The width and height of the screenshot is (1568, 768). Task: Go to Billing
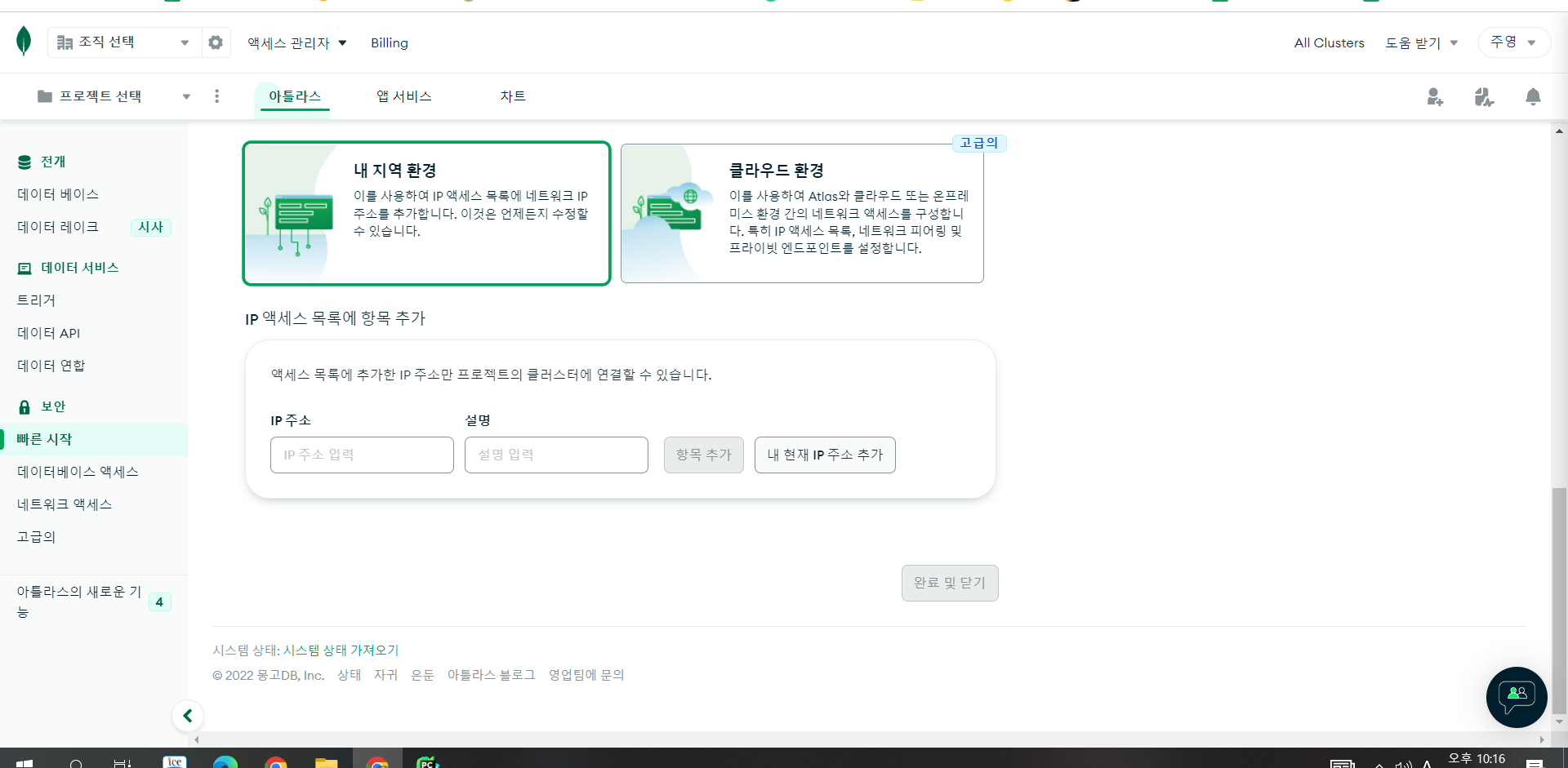[390, 43]
